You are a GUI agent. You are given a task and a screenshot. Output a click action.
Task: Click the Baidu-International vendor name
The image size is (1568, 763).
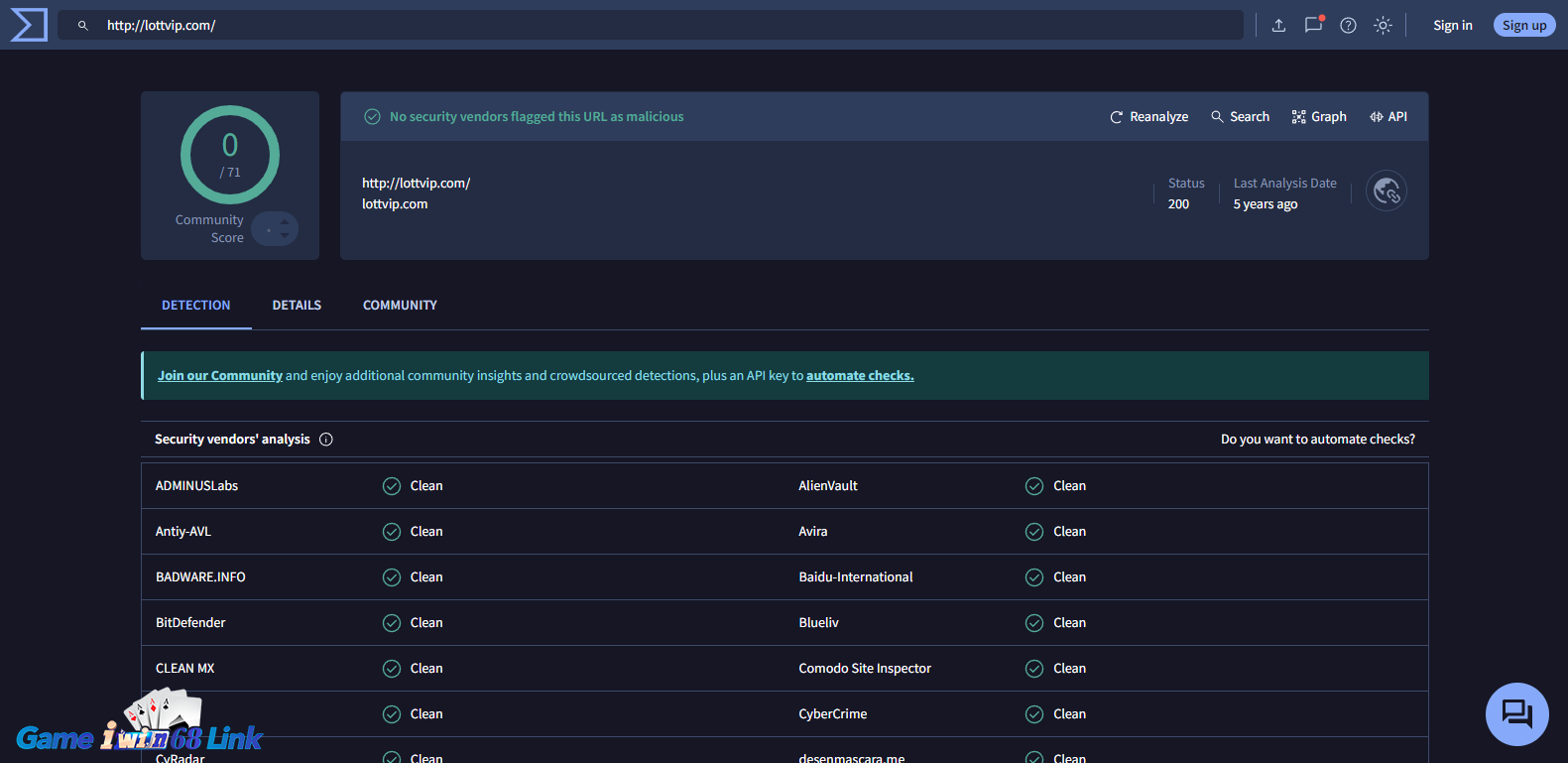tap(856, 577)
